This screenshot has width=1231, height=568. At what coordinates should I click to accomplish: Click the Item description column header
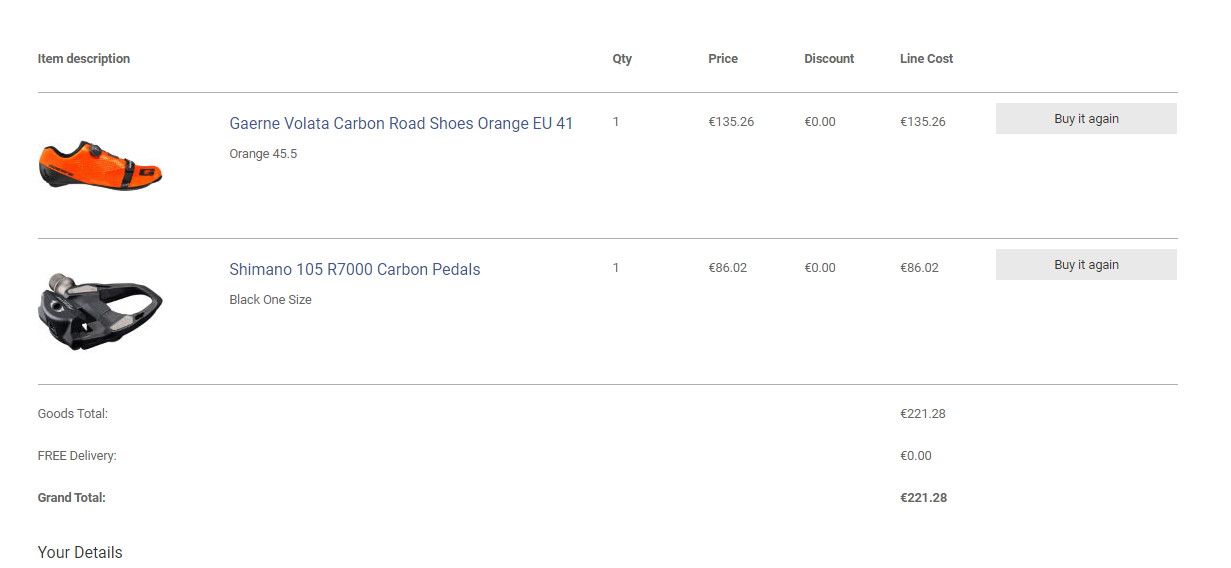(x=84, y=59)
